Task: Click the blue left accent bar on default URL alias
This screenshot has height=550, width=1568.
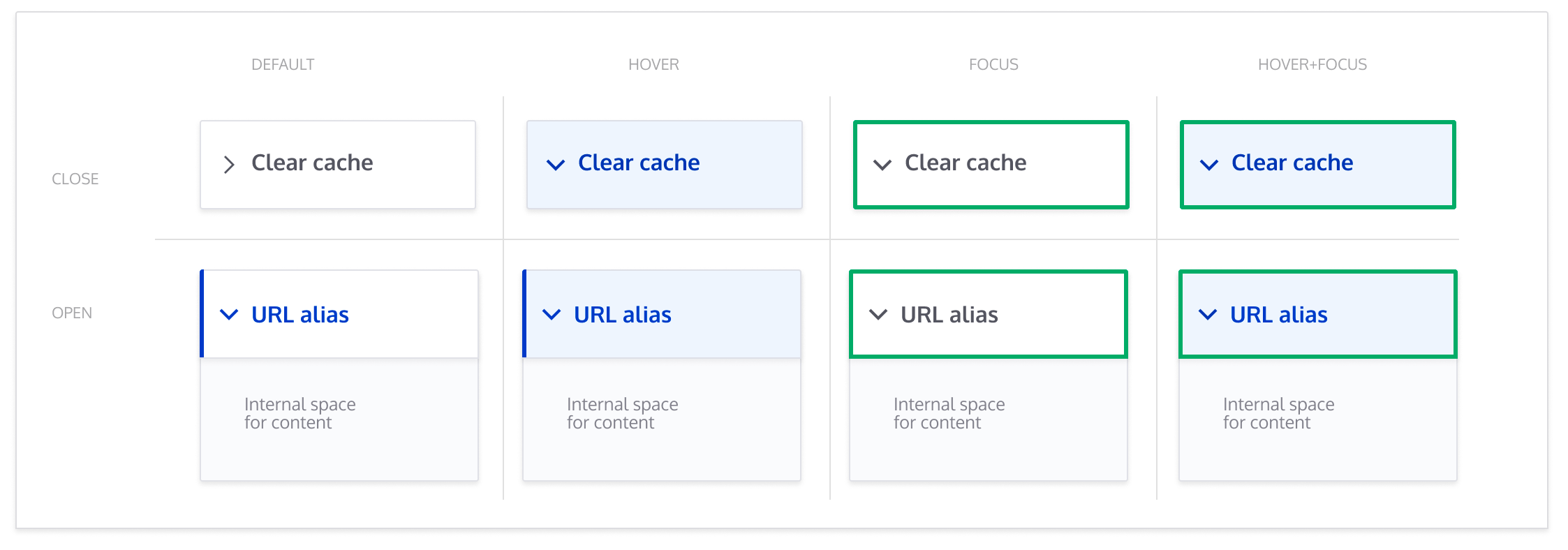Action: point(202,315)
